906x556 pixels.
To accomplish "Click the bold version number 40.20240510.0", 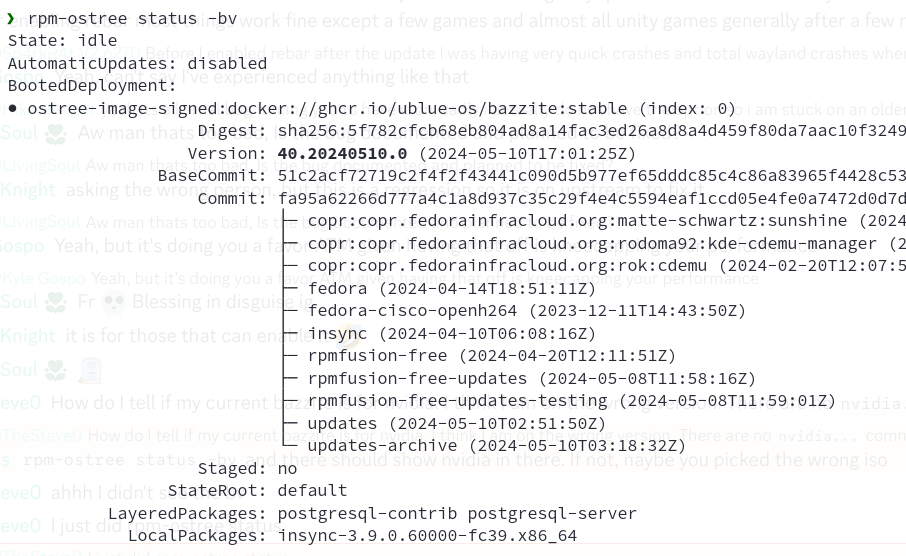I will point(342,154).
